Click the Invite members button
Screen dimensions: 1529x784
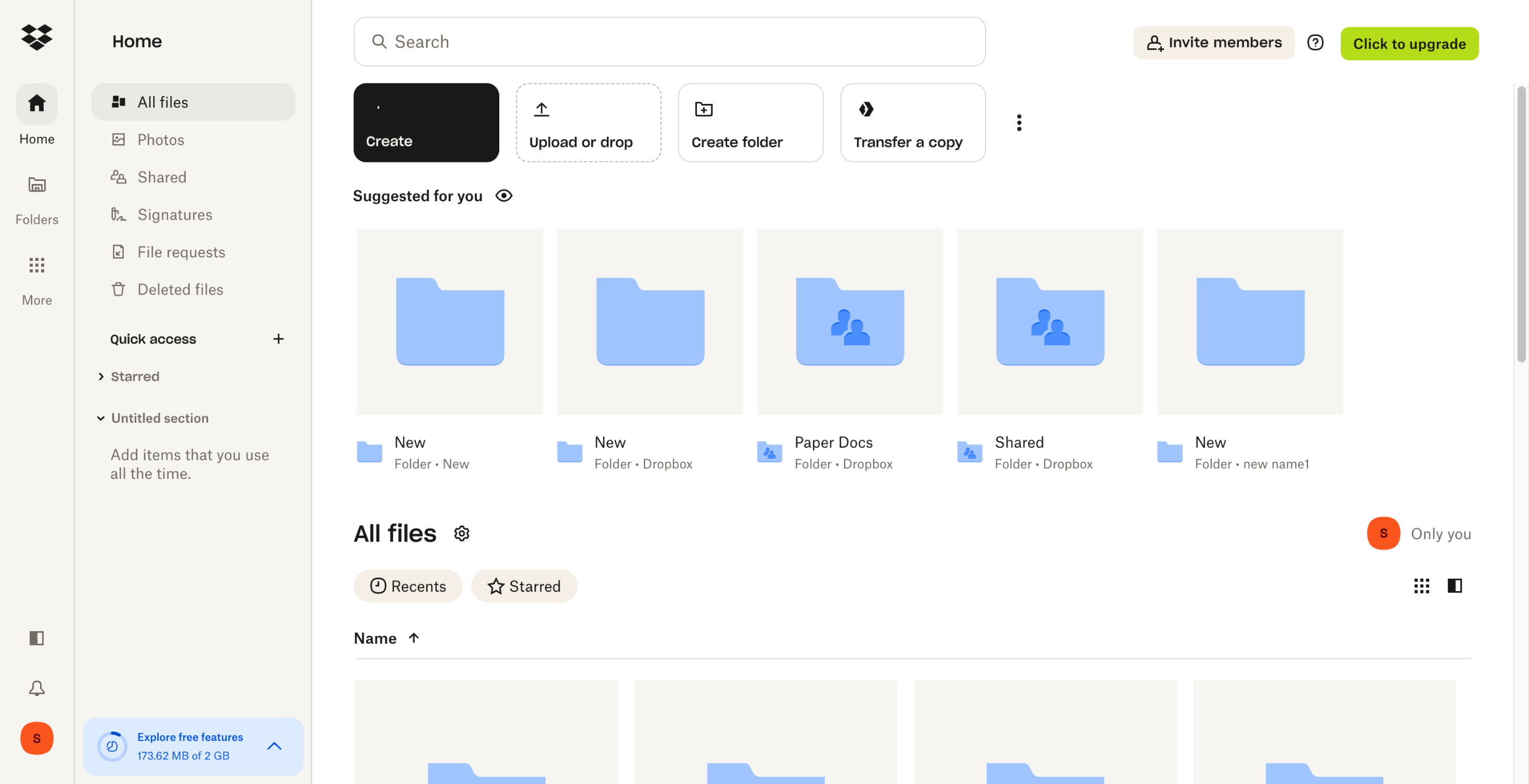[x=1214, y=42]
